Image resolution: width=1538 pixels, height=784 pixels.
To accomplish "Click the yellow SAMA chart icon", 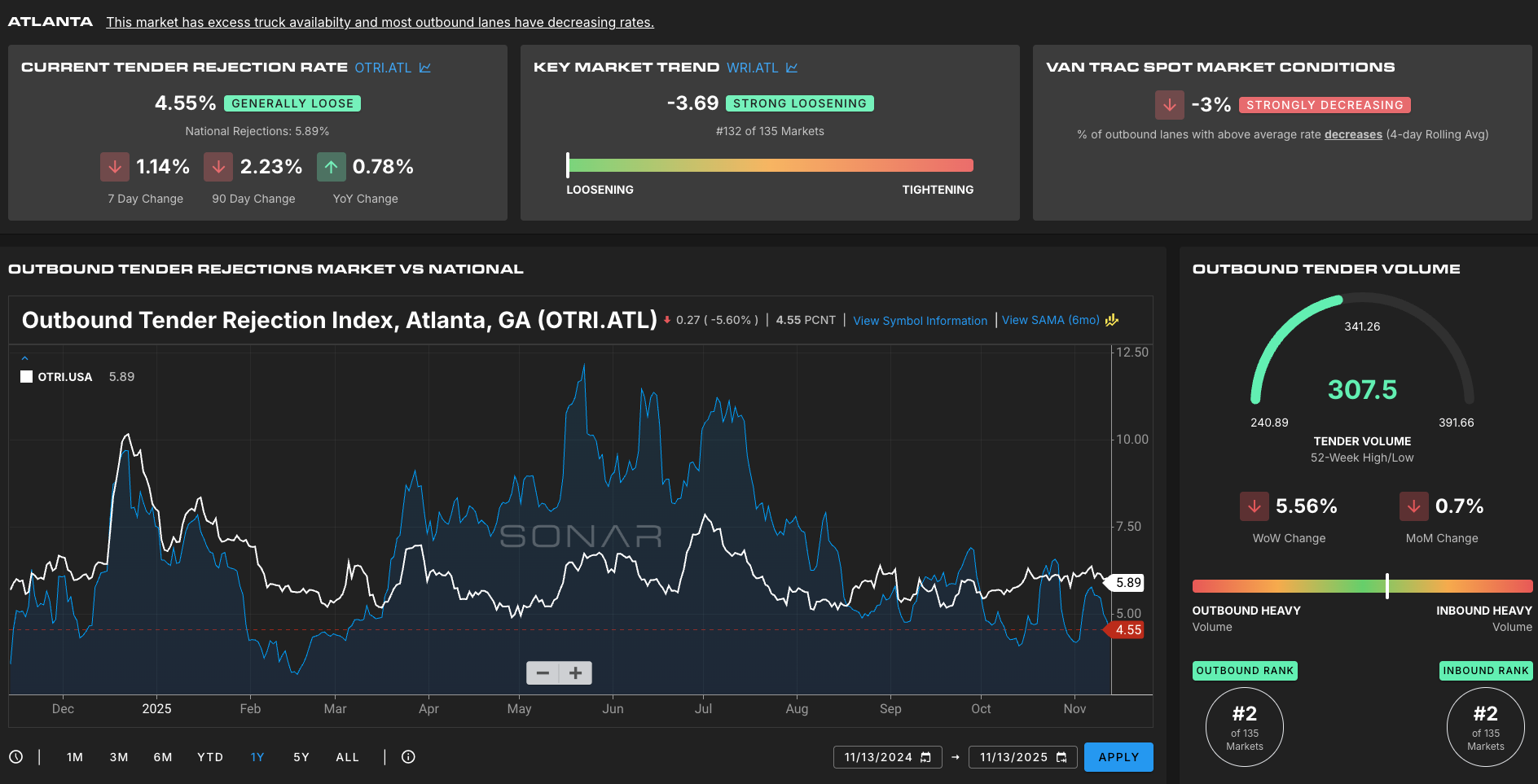I will pyautogui.click(x=1112, y=321).
